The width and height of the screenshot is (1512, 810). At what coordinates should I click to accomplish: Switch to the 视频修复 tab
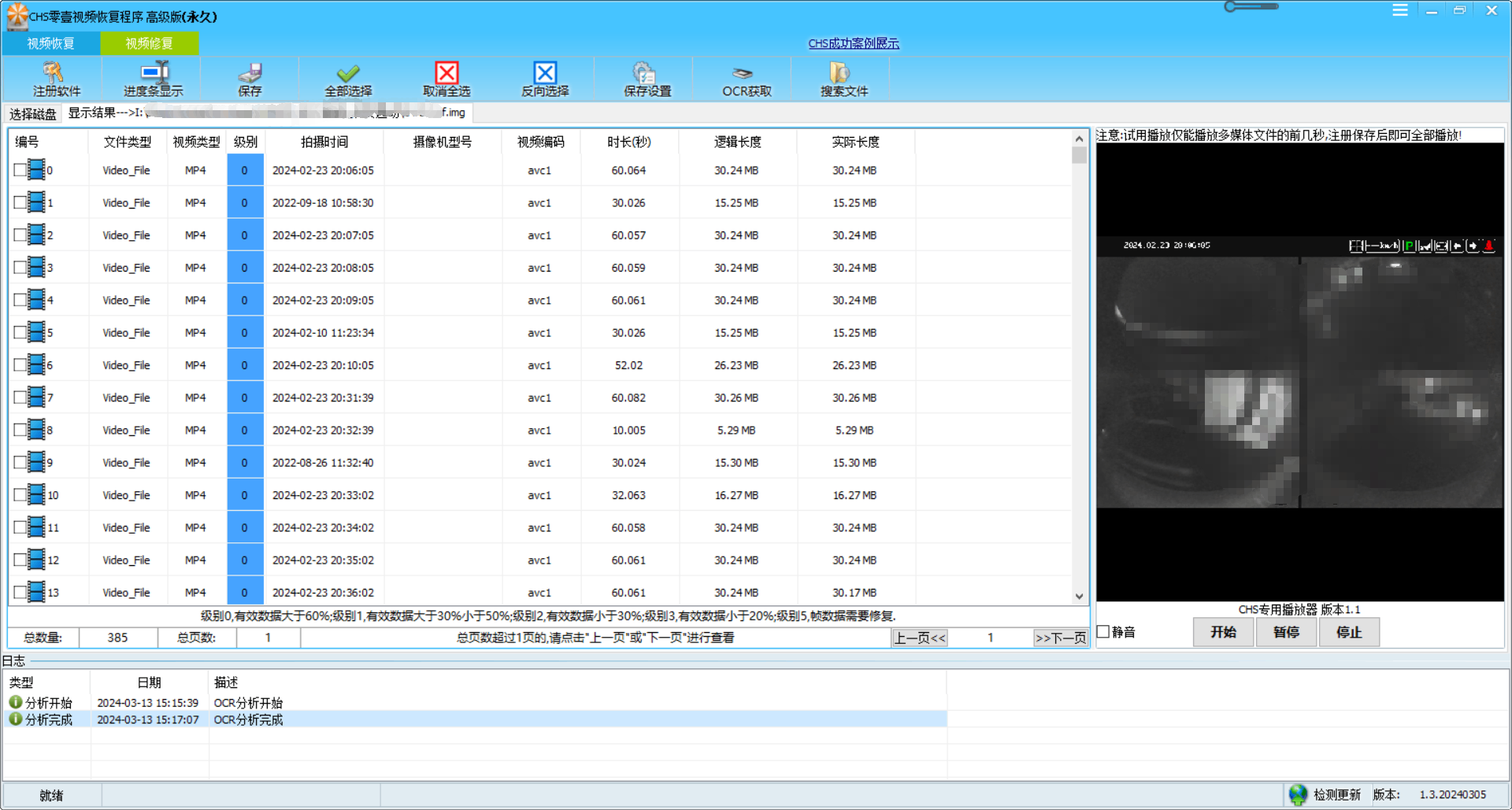pos(149,43)
